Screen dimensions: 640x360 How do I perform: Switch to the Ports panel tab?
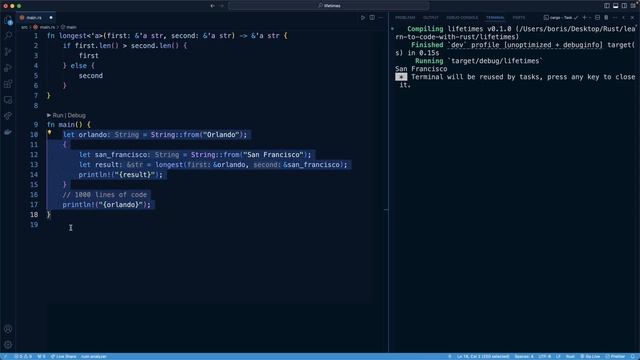coord(519,18)
